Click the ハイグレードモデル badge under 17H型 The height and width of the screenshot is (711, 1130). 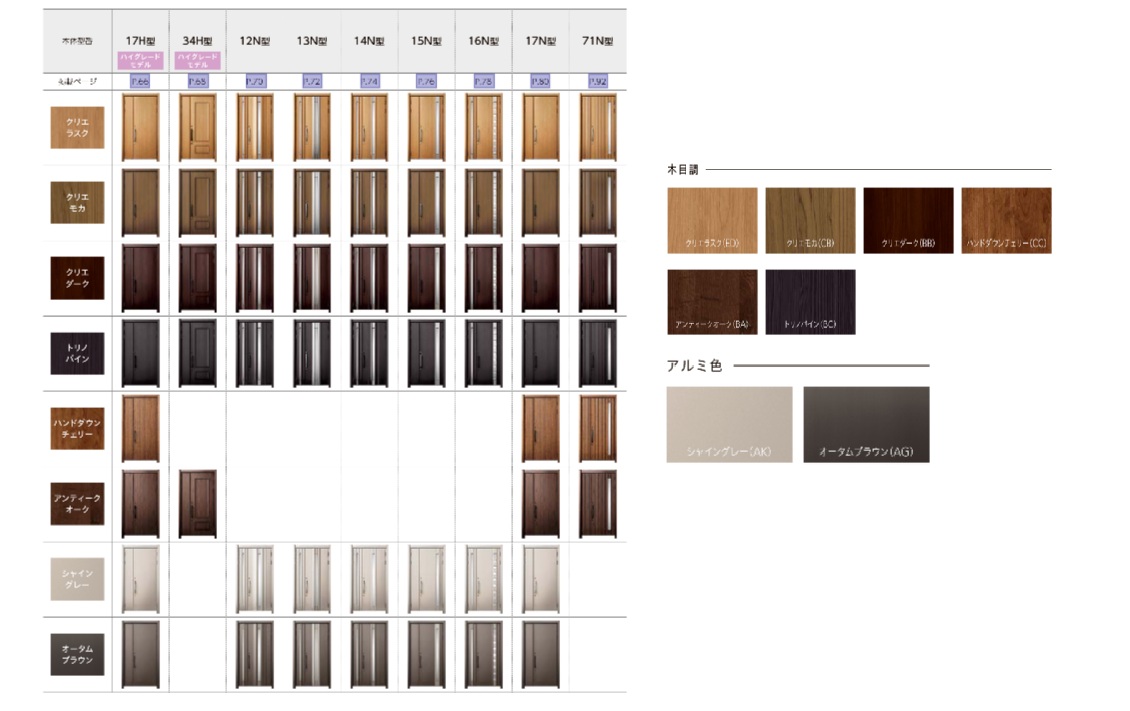click(140, 61)
